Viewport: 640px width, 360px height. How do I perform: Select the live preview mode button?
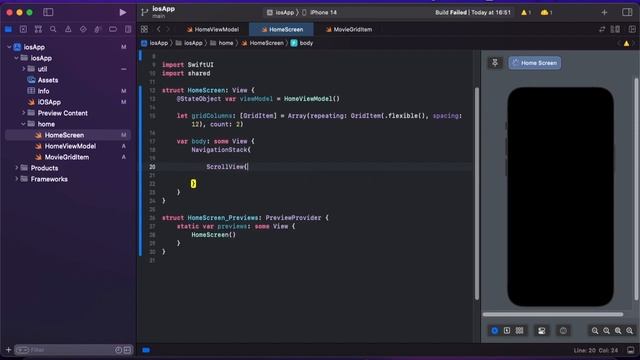[494, 331]
